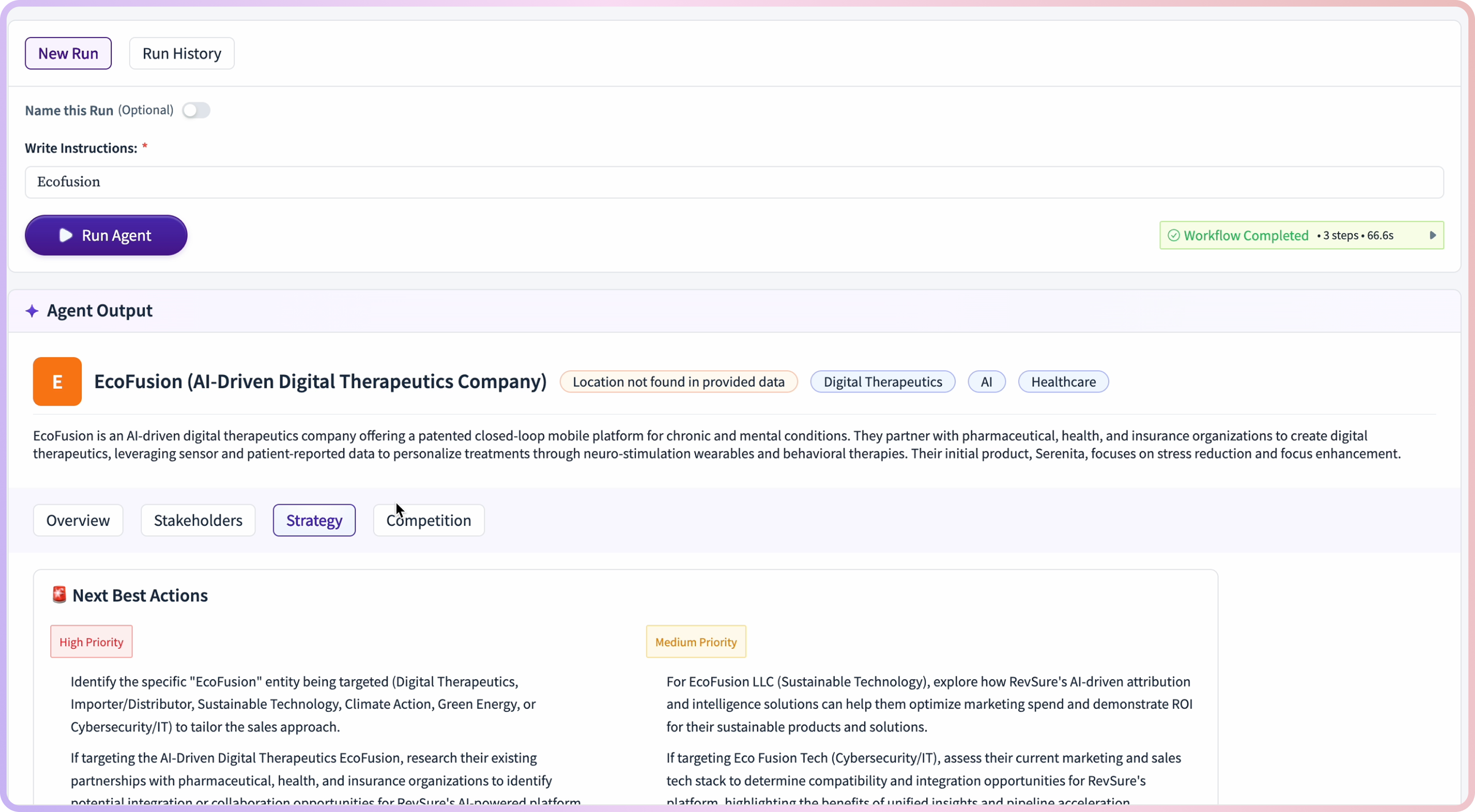The height and width of the screenshot is (812, 1475).
Task: Click the 'Name this Run' label text
Action: point(69,111)
